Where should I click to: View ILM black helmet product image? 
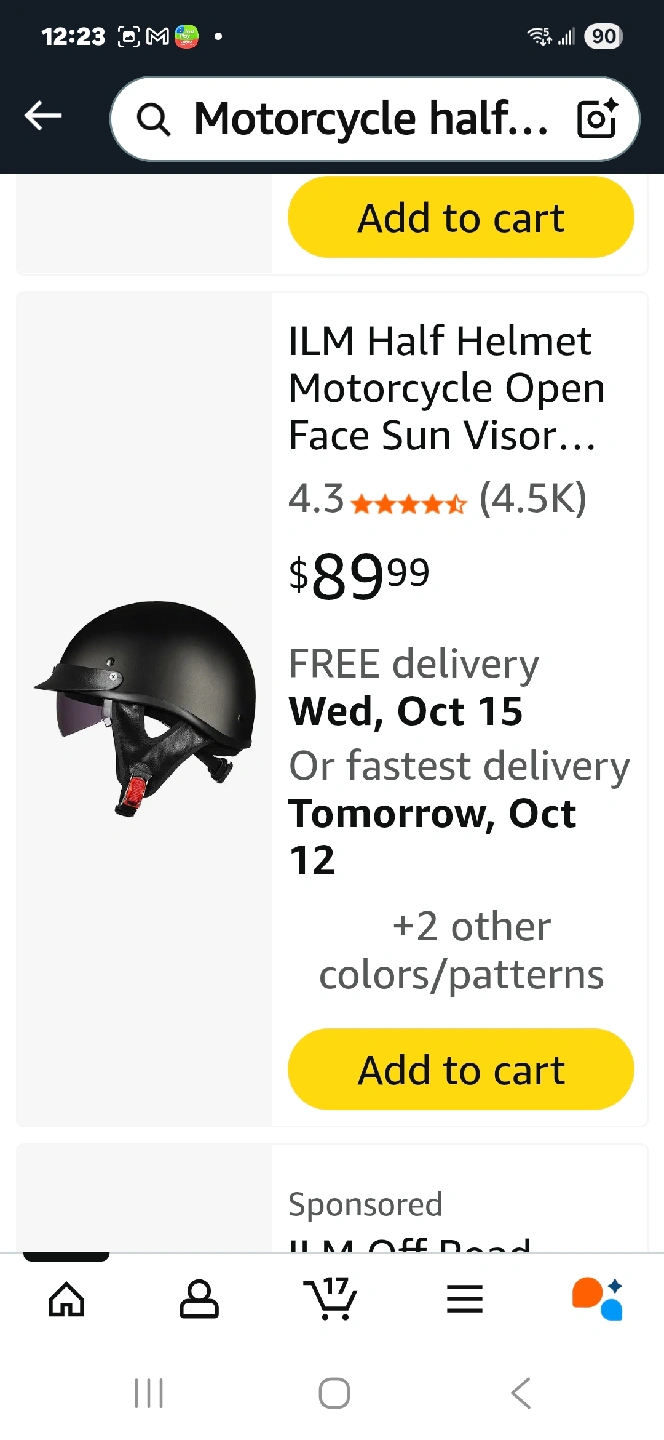(x=146, y=708)
